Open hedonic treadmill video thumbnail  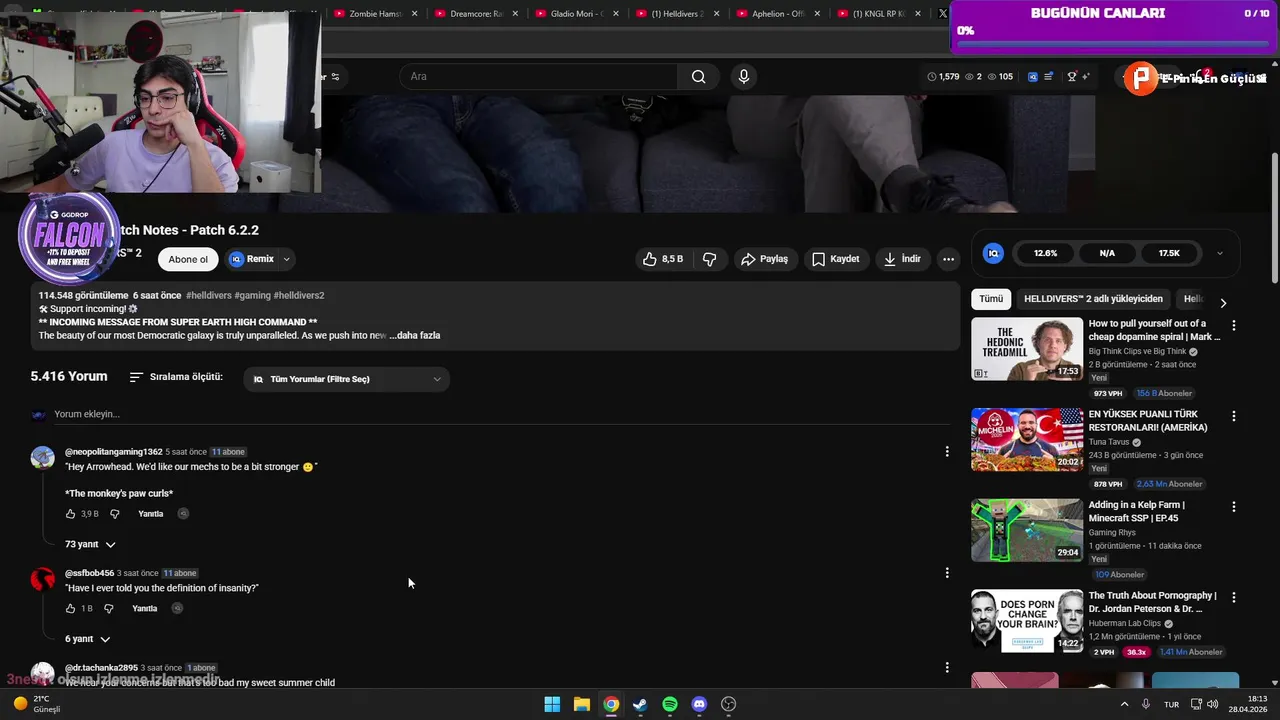1027,349
